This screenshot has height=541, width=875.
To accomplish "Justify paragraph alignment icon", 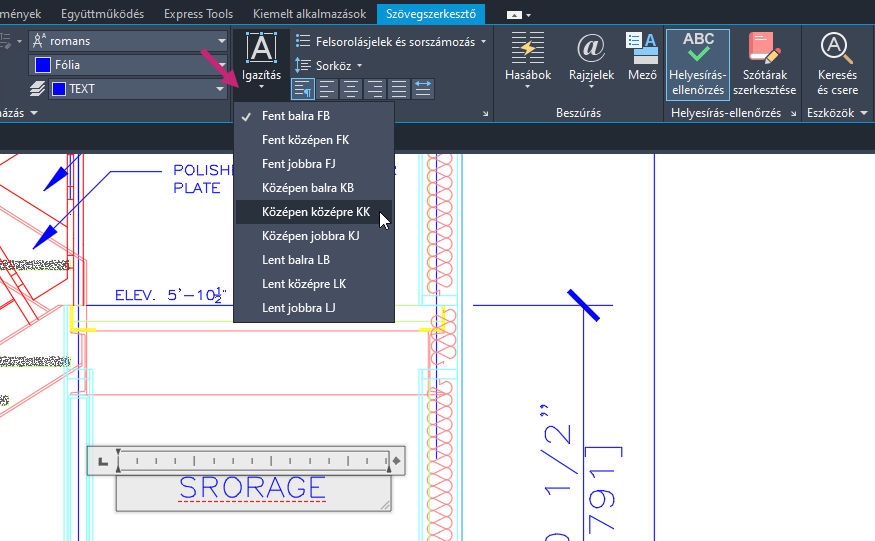I will click(398, 89).
